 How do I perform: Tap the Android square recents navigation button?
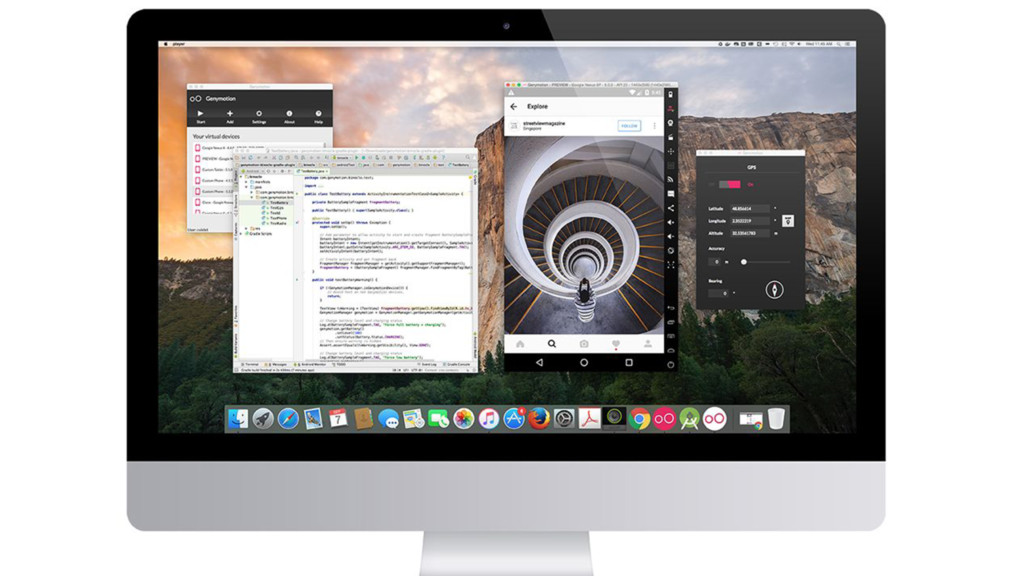pyautogui.click(x=629, y=362)
